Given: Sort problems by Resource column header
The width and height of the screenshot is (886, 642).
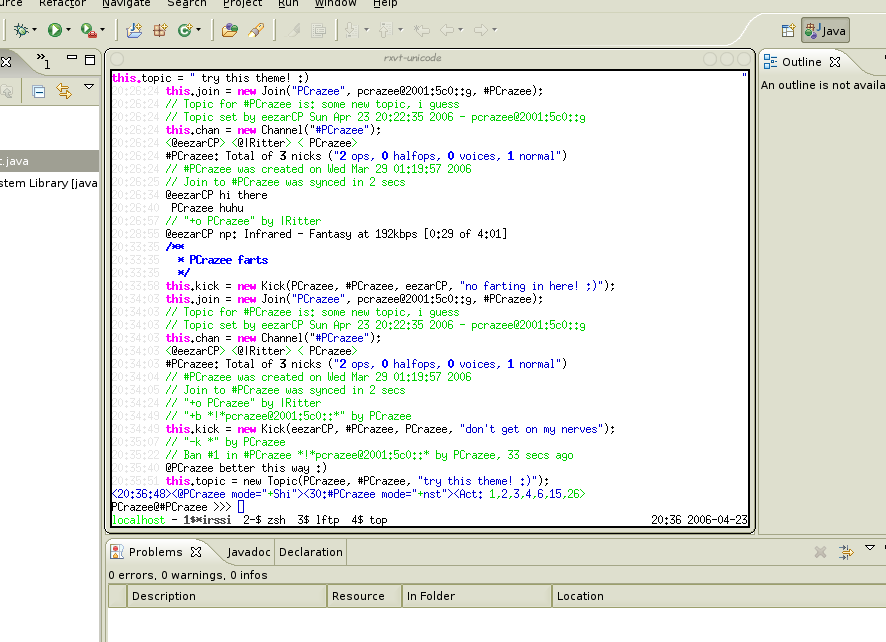Looking at the screenshot, I should (358, 596).
